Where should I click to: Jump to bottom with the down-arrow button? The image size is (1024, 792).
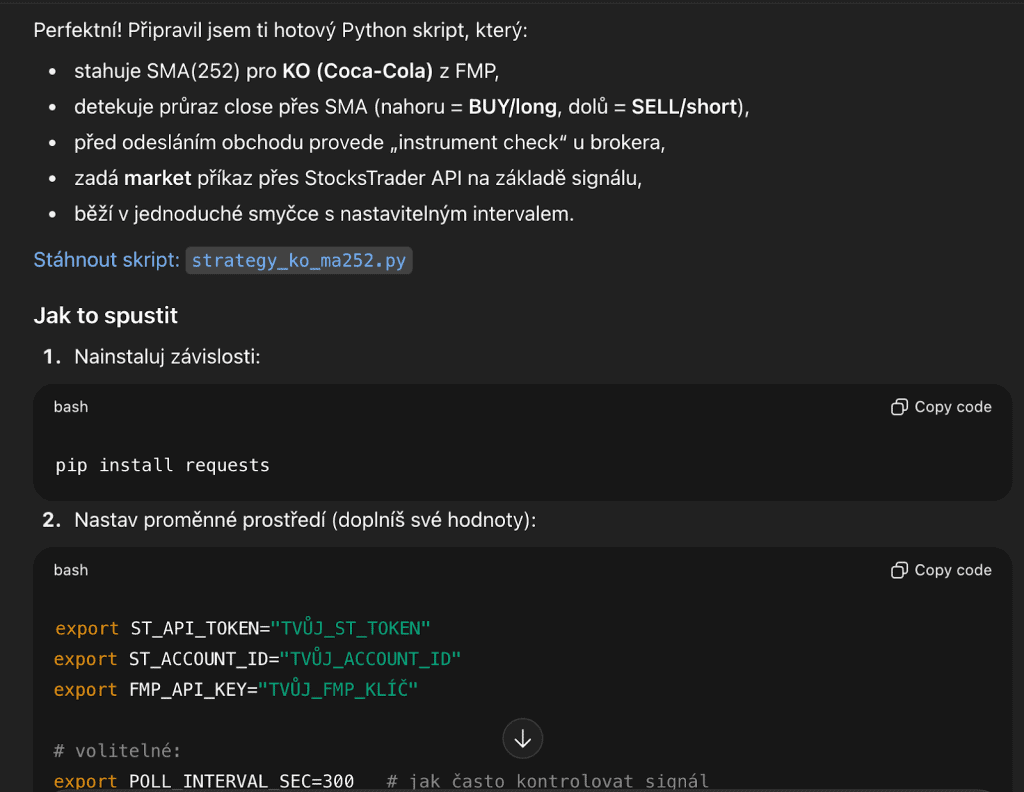pos(522,738)
